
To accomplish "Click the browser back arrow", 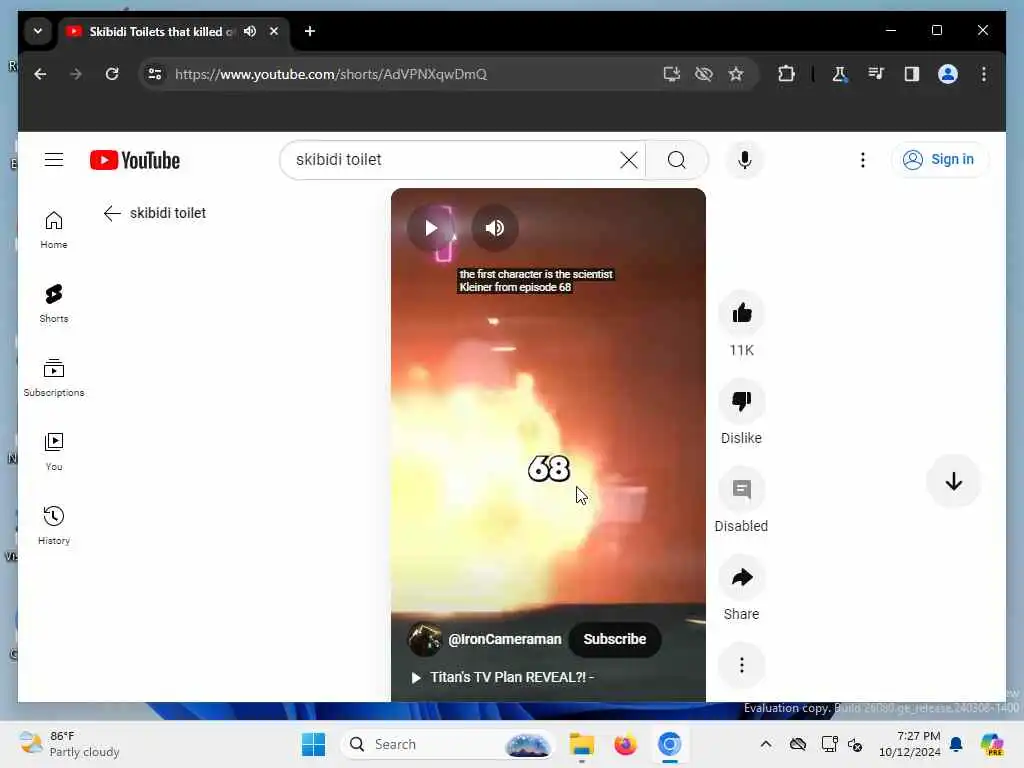I will [x=40, y=74].
